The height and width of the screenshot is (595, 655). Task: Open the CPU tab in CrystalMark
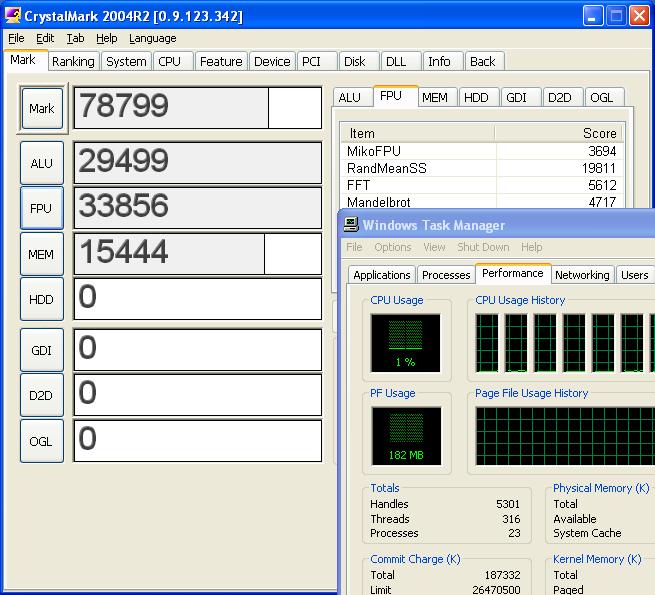coord(173,61)
